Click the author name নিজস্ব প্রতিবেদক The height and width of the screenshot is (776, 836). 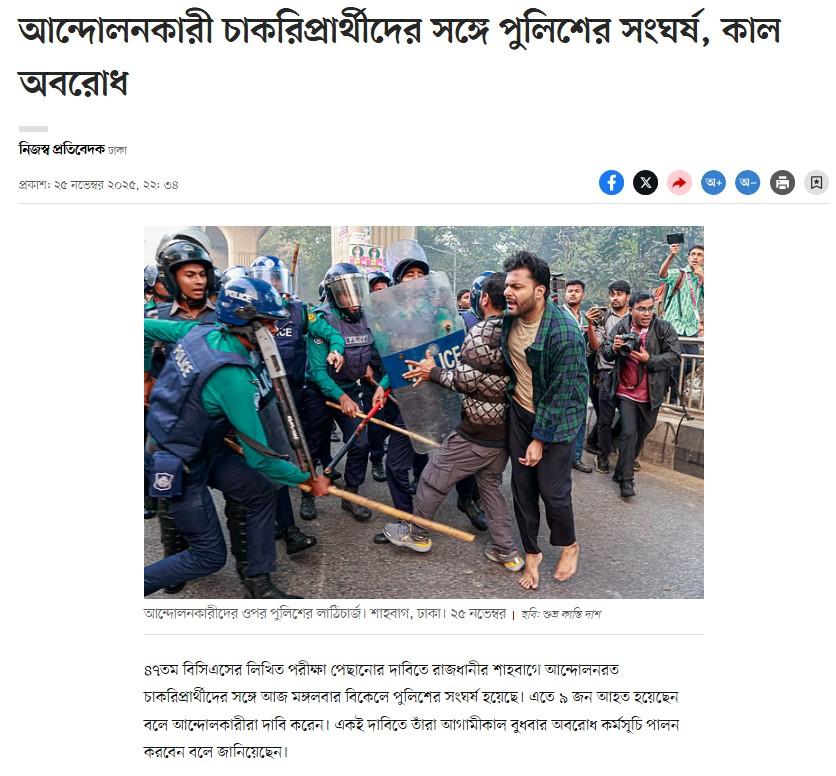[x=62, y=149]
